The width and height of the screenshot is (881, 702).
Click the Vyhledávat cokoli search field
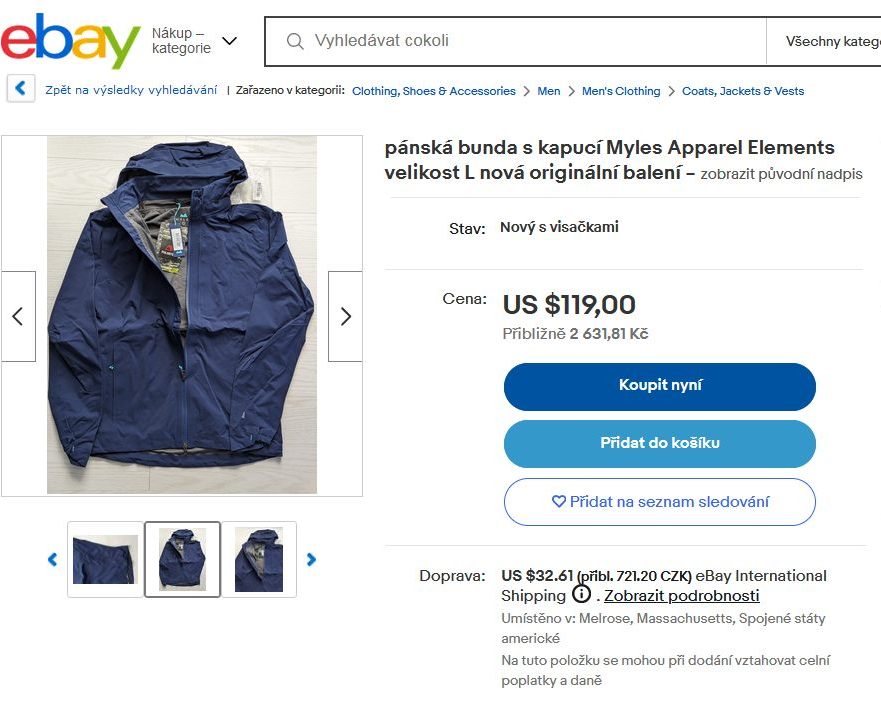point(450,41)
